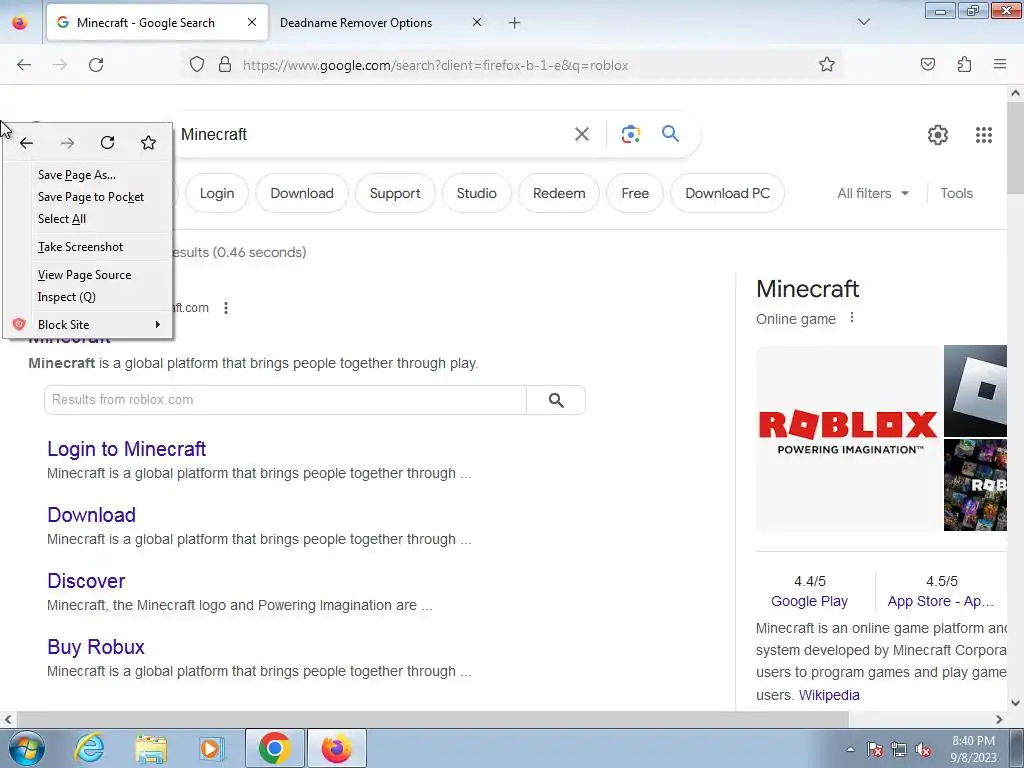Open first result's three-dot menu

(226, 308)
